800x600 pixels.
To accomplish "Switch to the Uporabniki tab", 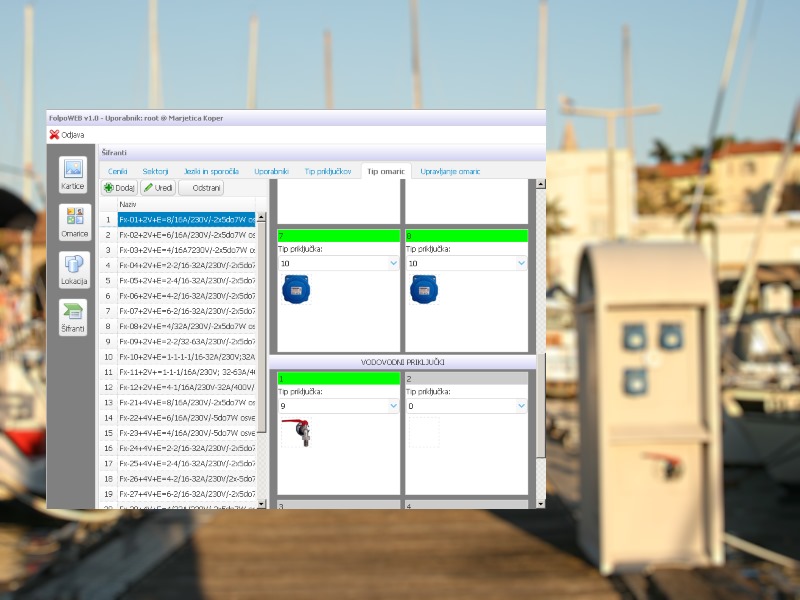I will pos(271,171).
